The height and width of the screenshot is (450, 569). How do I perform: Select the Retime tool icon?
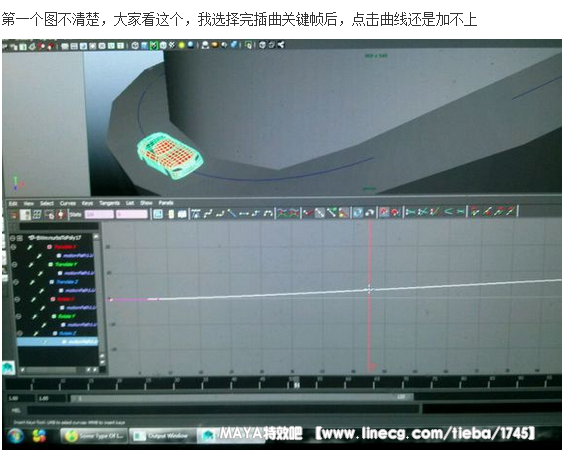coord(61,215)
